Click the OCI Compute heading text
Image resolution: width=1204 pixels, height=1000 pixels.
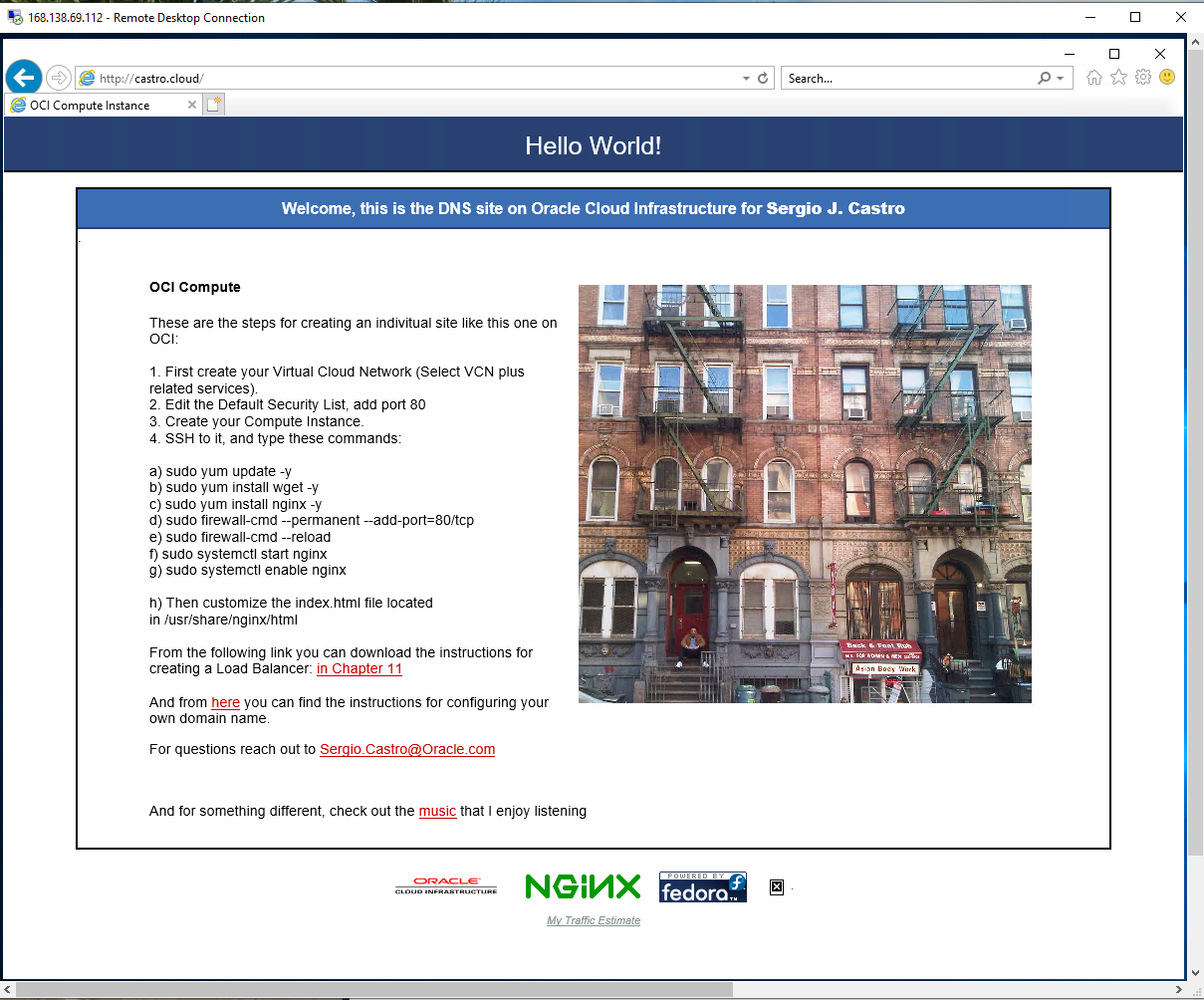(x=195, y=287)
